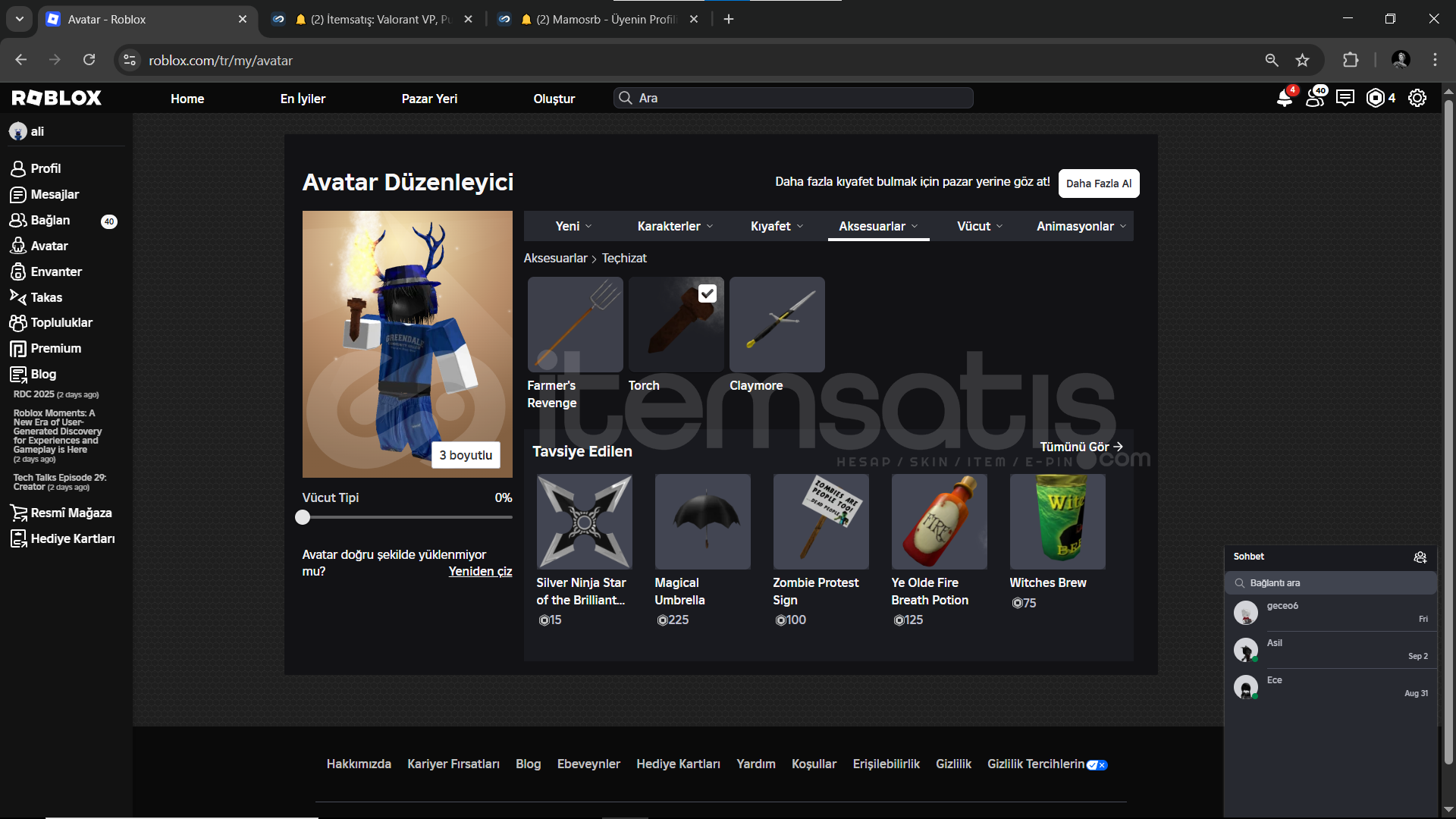Reload the page with browser refresh

click(x=89, y=60)
